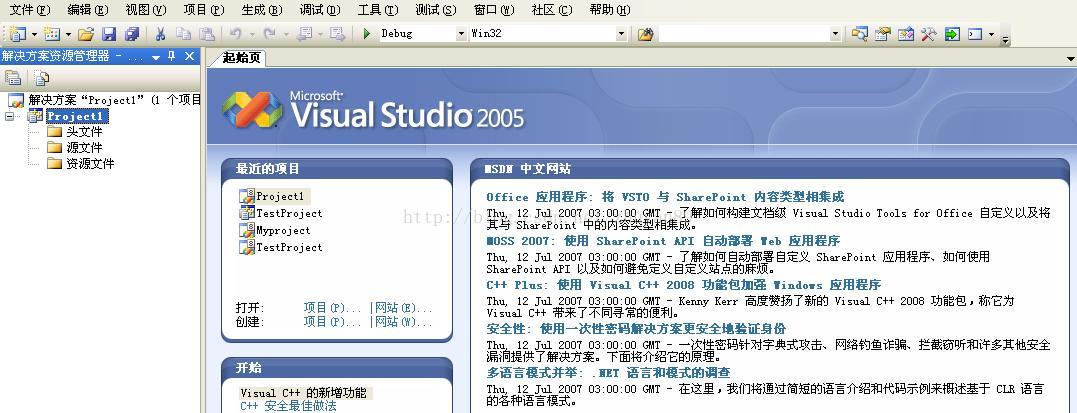Close the Solution Explorer panel
This screenshot has height=413, width=1077.
tap(190, 56)
